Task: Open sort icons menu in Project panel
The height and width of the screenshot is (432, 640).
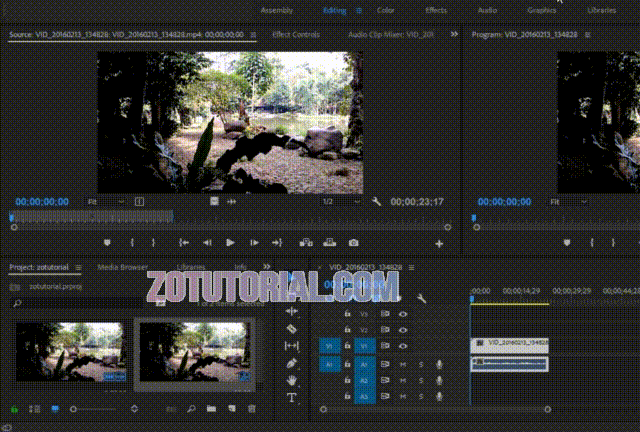Action: click(134, 409)
